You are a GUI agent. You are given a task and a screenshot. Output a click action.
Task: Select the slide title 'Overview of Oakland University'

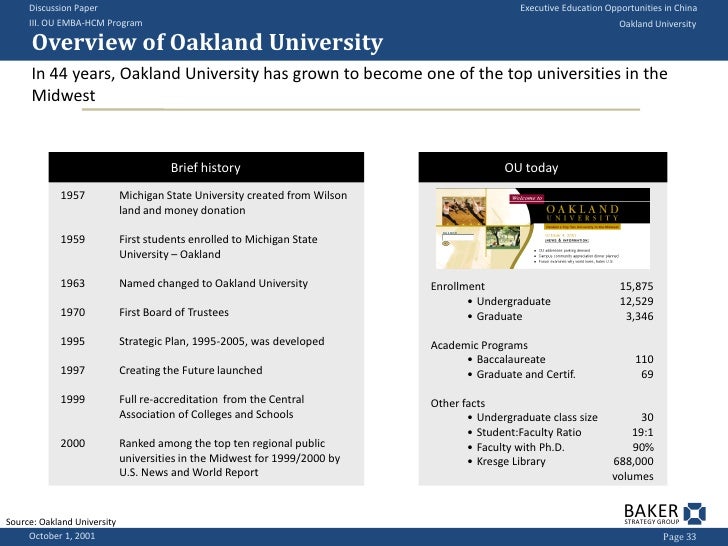pyautogui.click(x=207, y=42)
